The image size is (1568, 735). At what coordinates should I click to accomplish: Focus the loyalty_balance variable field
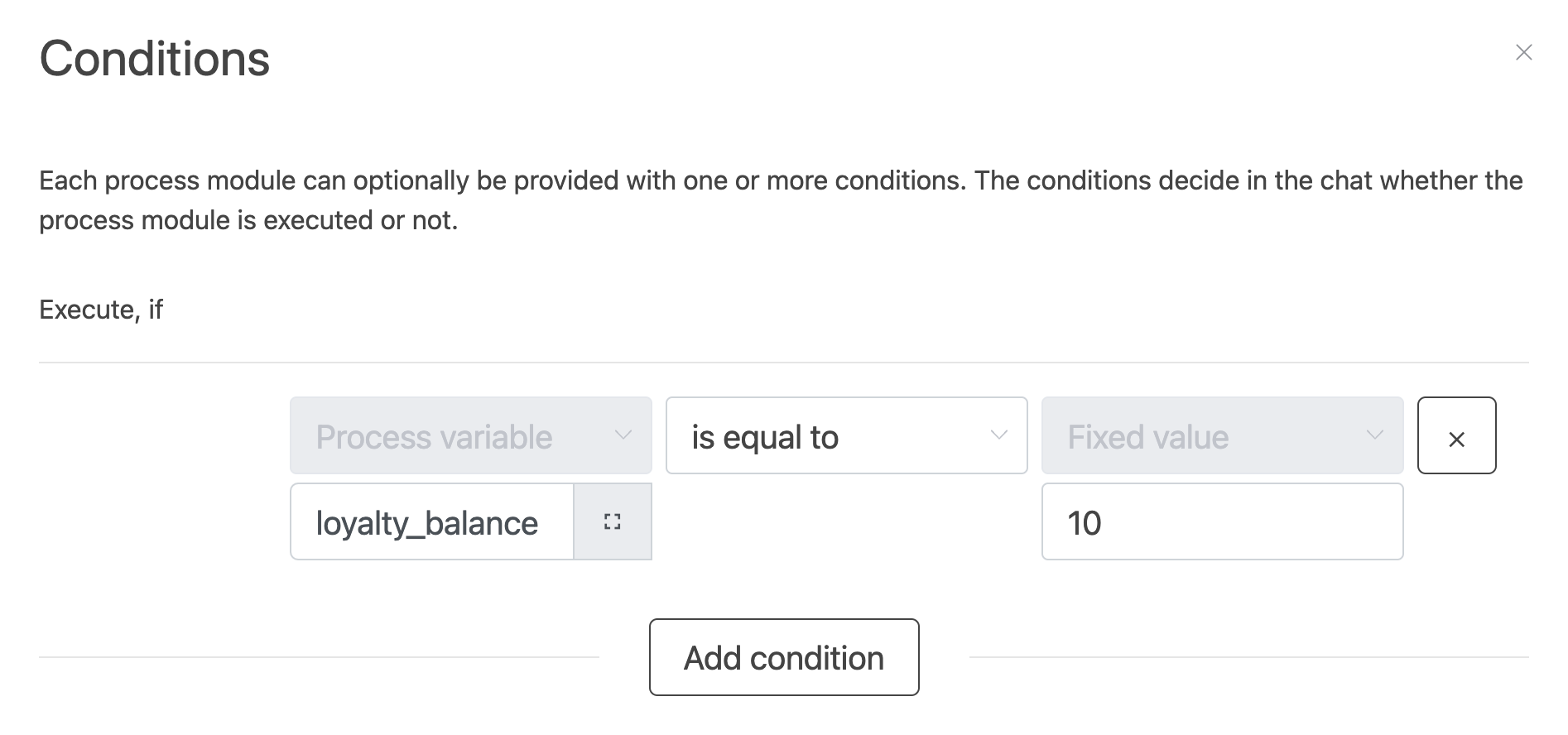point(430,522)
